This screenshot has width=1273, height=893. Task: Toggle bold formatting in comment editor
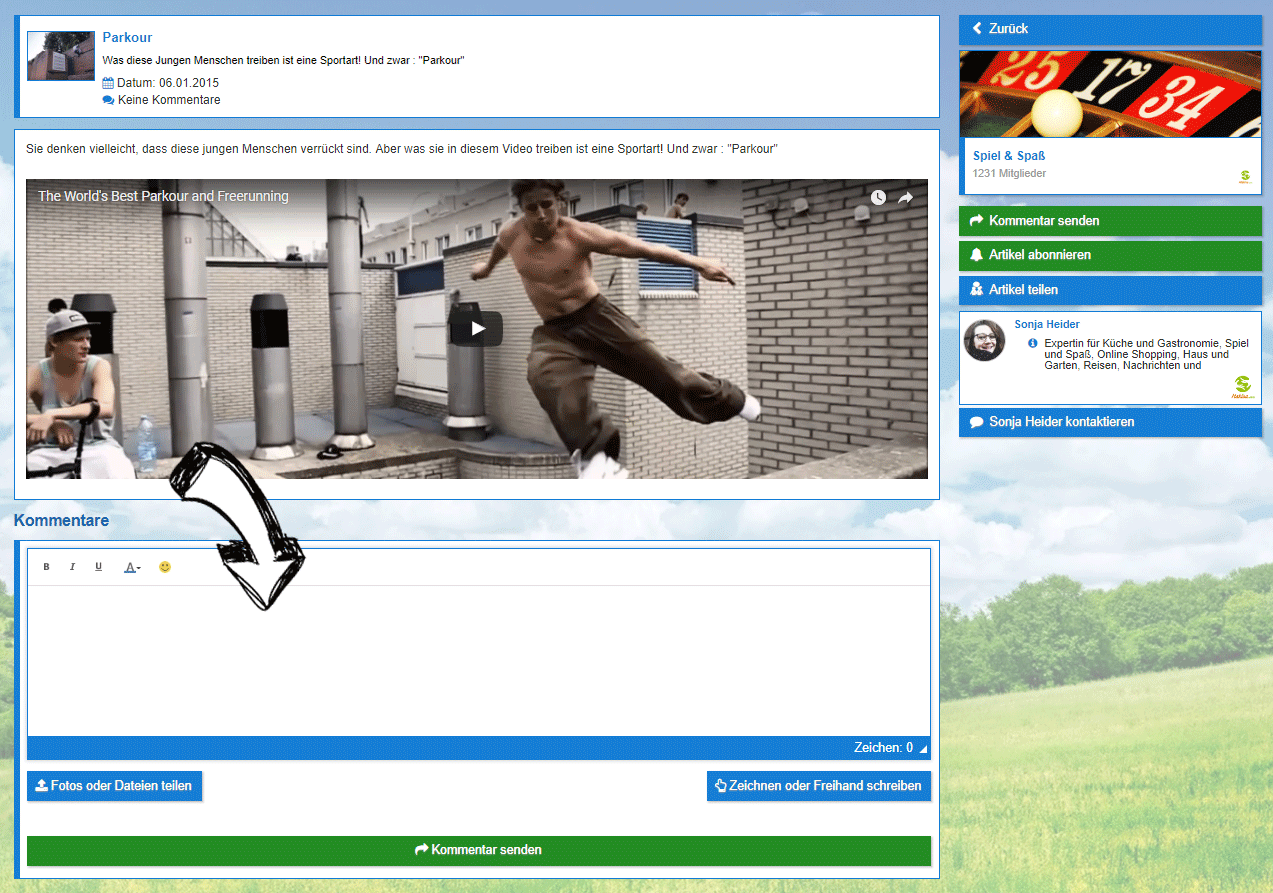(x=46, y=567)
